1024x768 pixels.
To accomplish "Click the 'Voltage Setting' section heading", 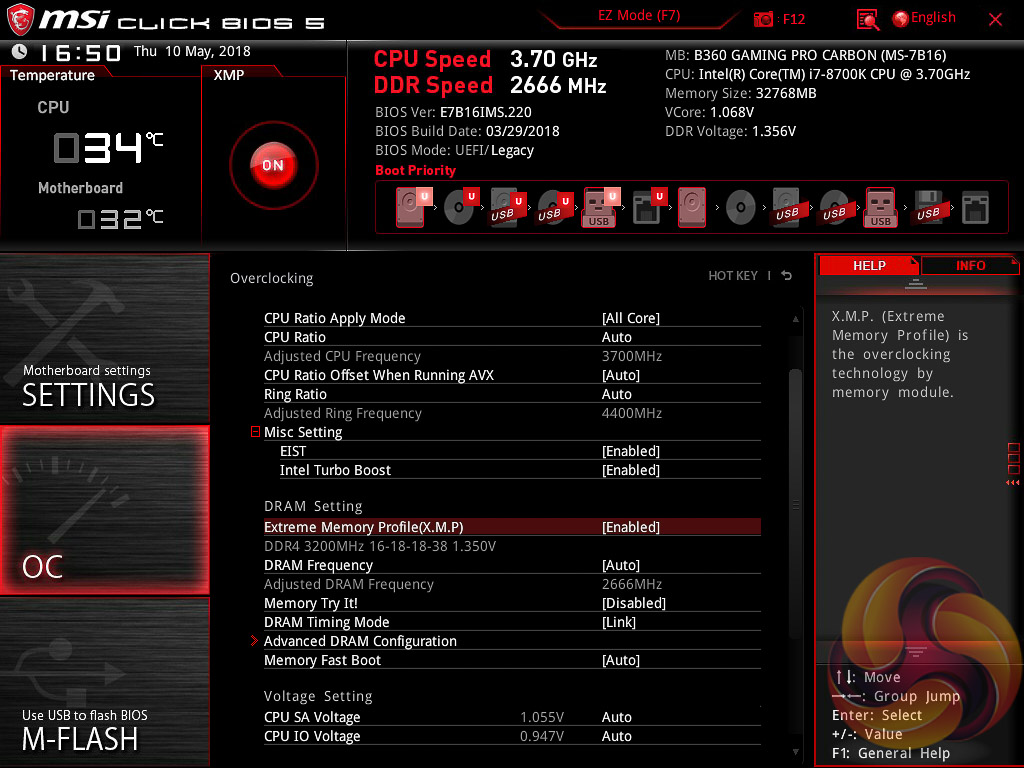I will coord(318,696).
